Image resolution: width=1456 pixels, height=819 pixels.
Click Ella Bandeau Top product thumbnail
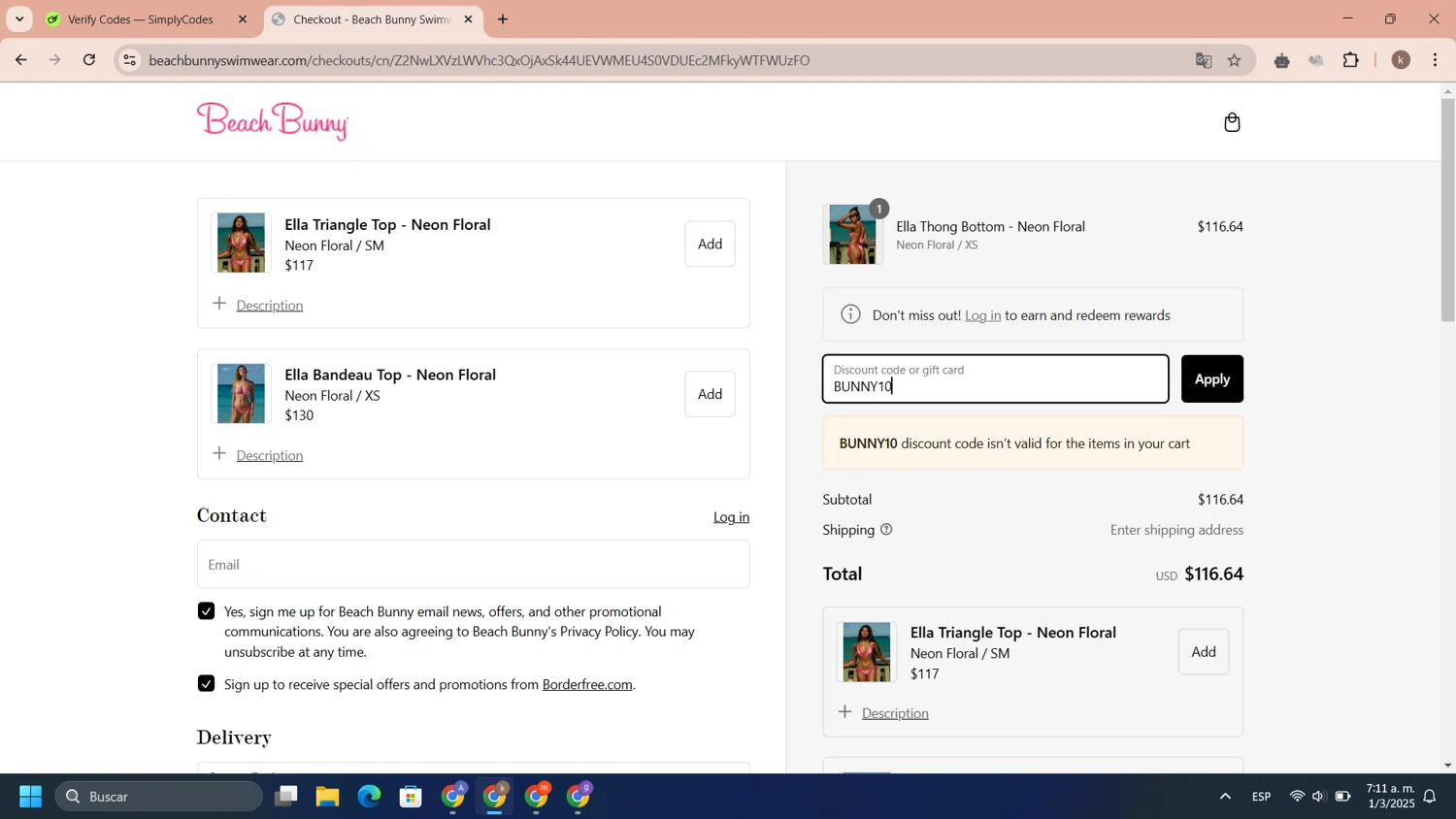pos(241,394)
